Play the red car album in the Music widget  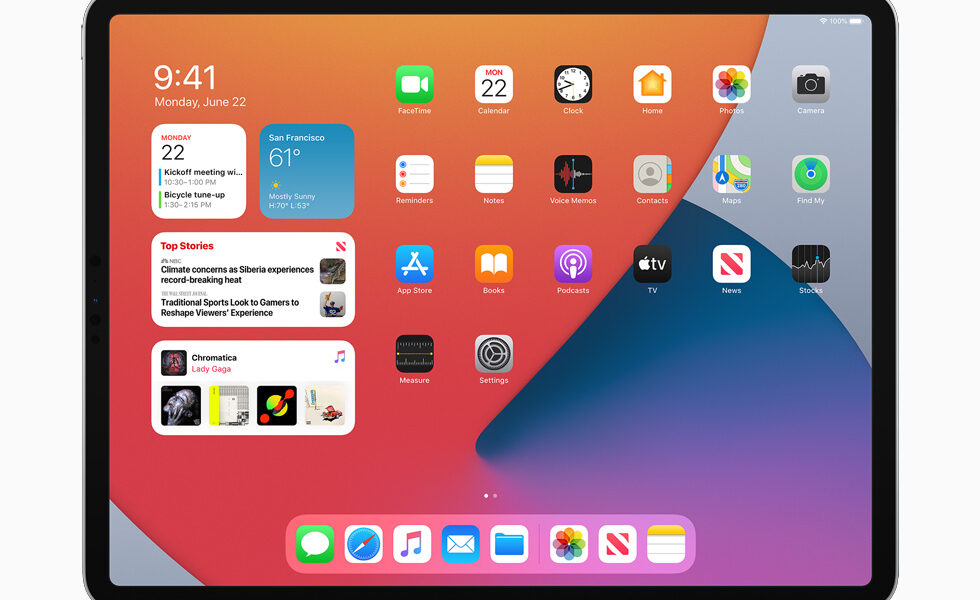pos(325,406)
